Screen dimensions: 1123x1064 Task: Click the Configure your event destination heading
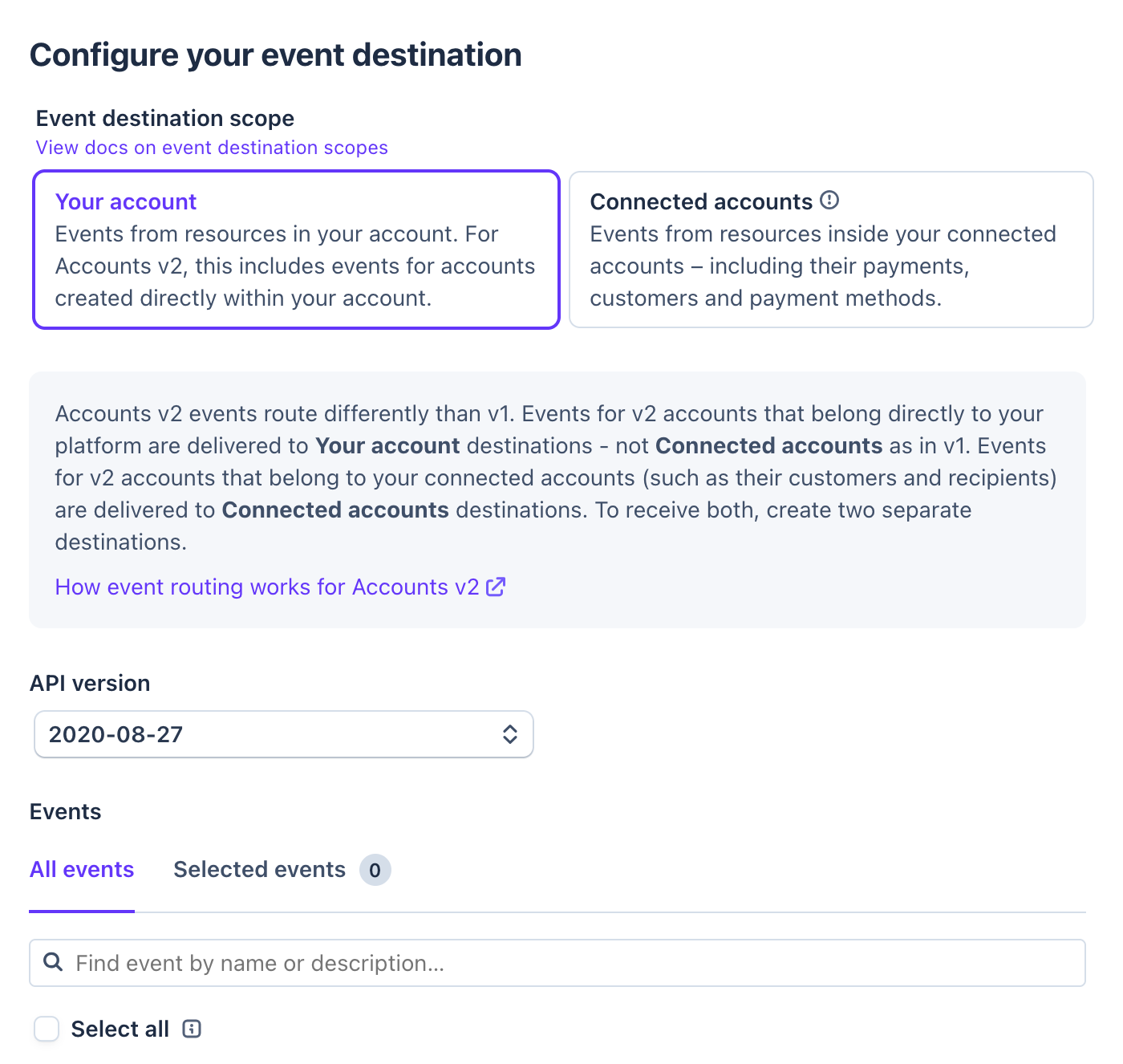(x=276, y=55)
